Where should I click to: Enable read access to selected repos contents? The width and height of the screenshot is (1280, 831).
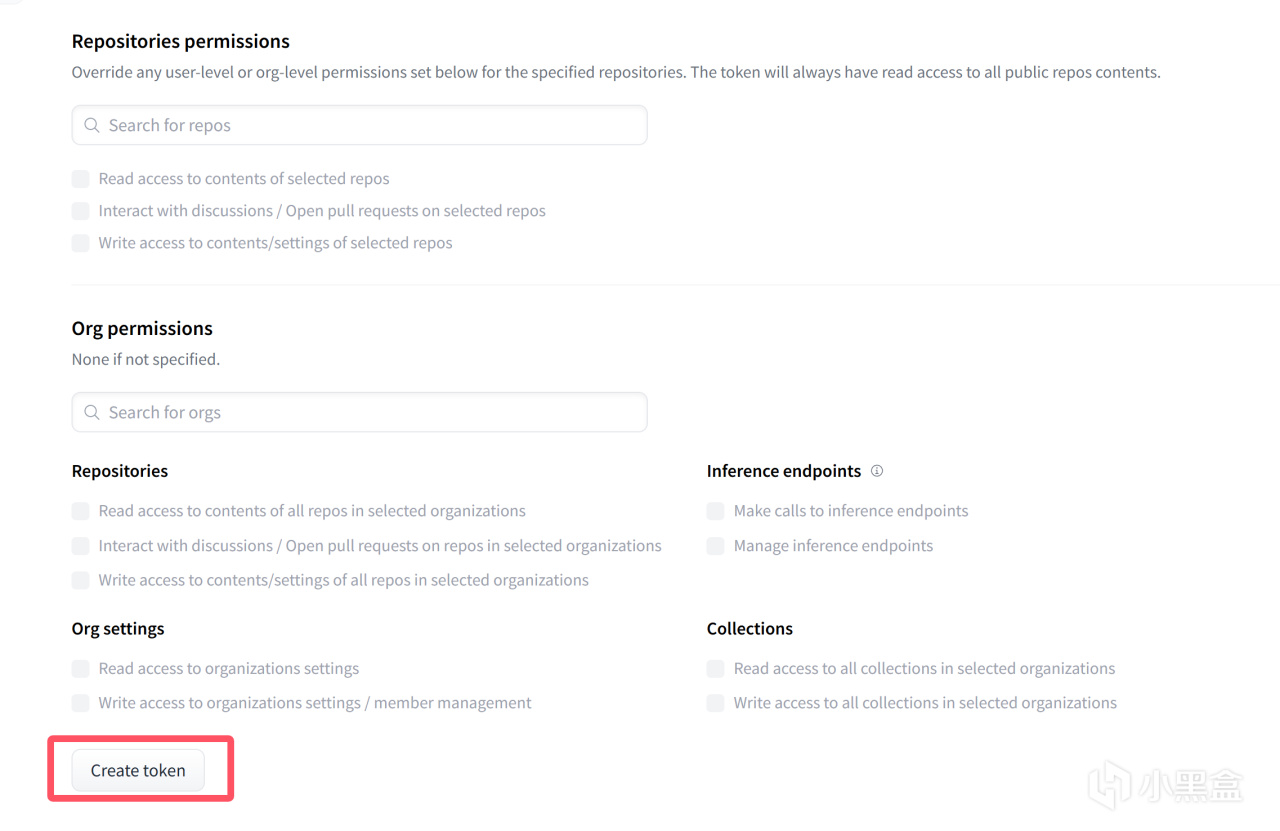tap(81, 179)
